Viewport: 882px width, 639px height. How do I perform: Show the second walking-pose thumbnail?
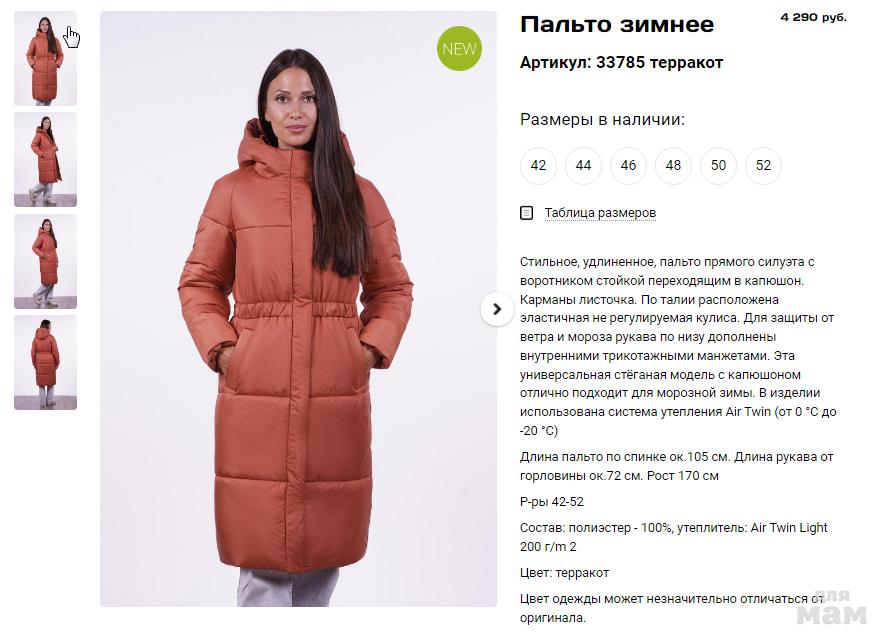pos(46,160)
